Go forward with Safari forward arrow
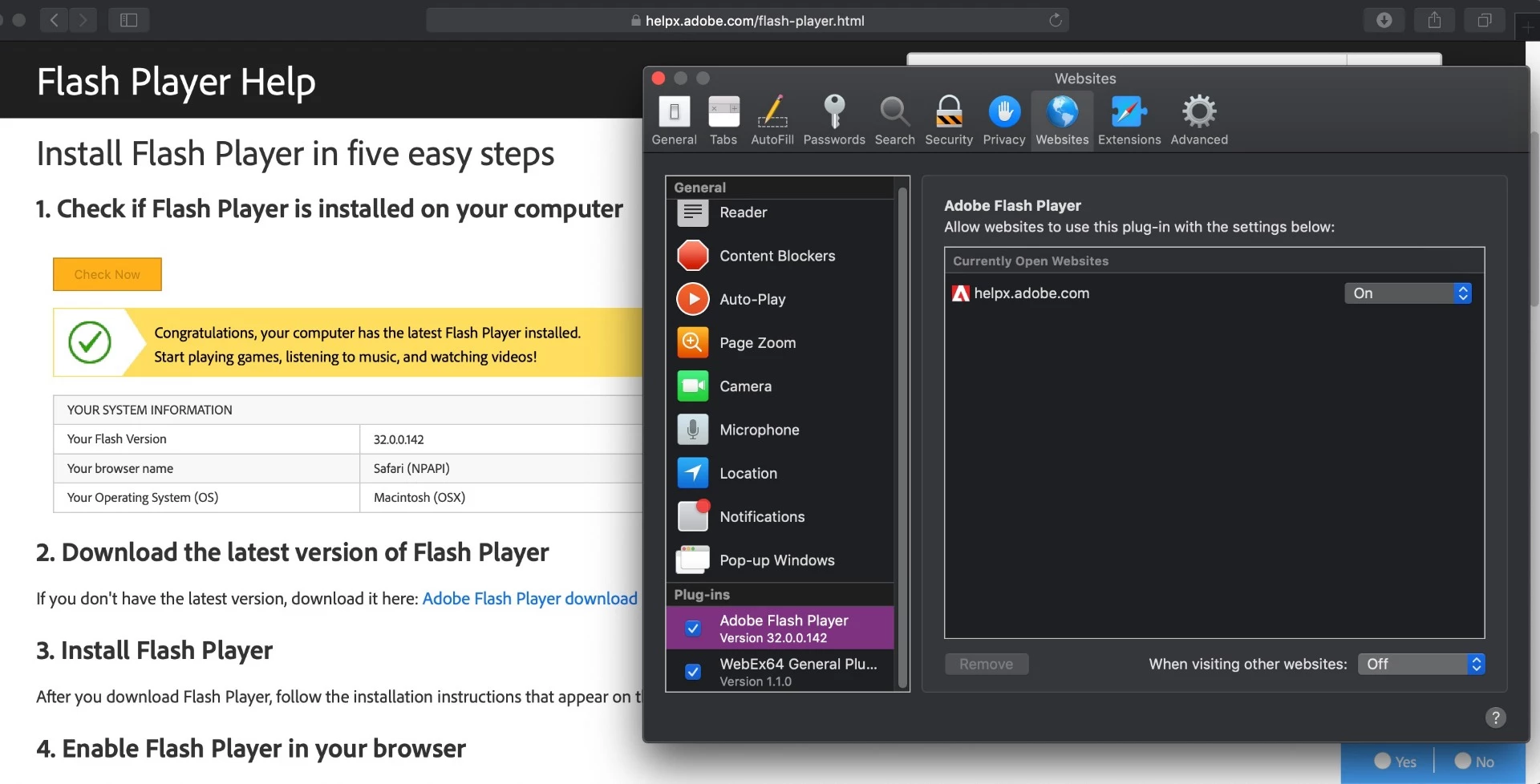 [83, 20]
